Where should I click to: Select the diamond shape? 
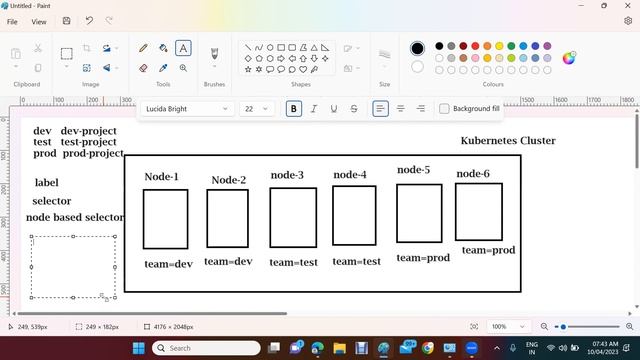tap(248, 58)
